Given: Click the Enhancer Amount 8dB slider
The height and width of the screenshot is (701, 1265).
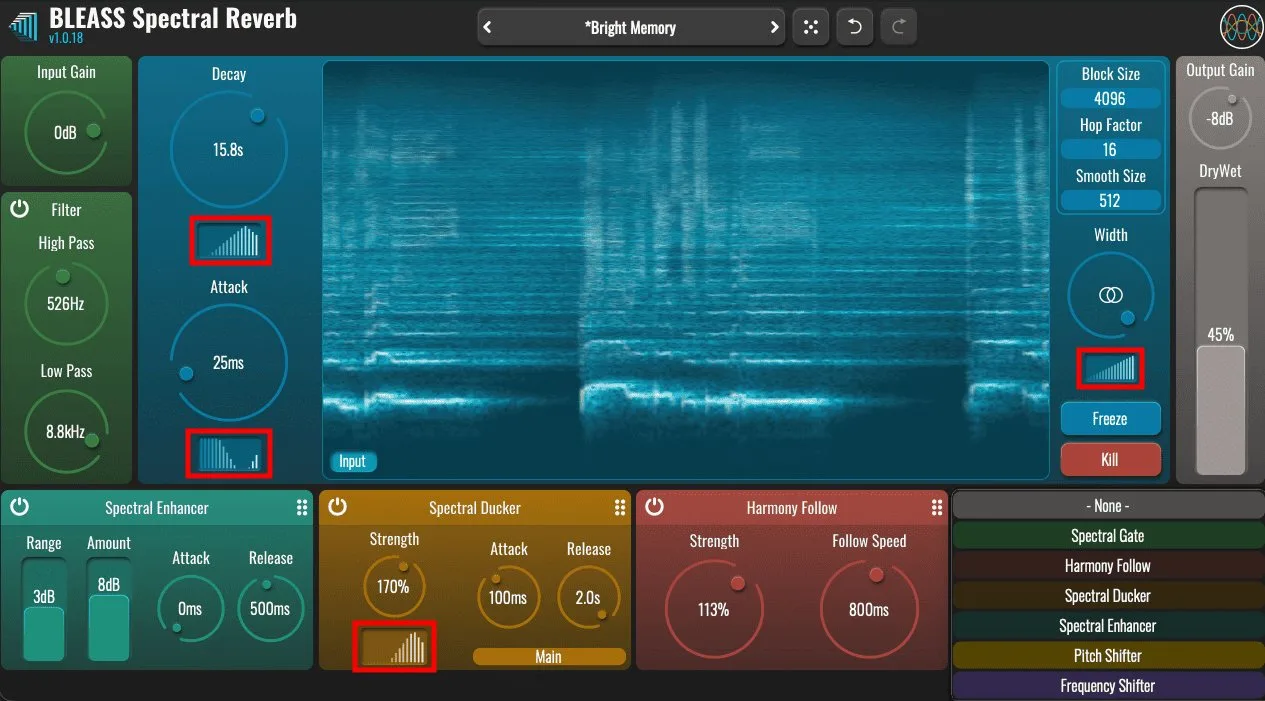Looking at the screenshot, I should point(108,609).
